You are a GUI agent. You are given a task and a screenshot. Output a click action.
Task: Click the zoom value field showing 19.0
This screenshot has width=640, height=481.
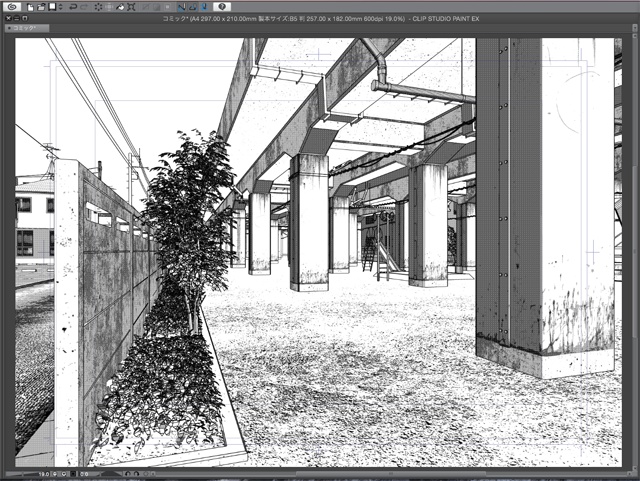[x=44, y=474]
